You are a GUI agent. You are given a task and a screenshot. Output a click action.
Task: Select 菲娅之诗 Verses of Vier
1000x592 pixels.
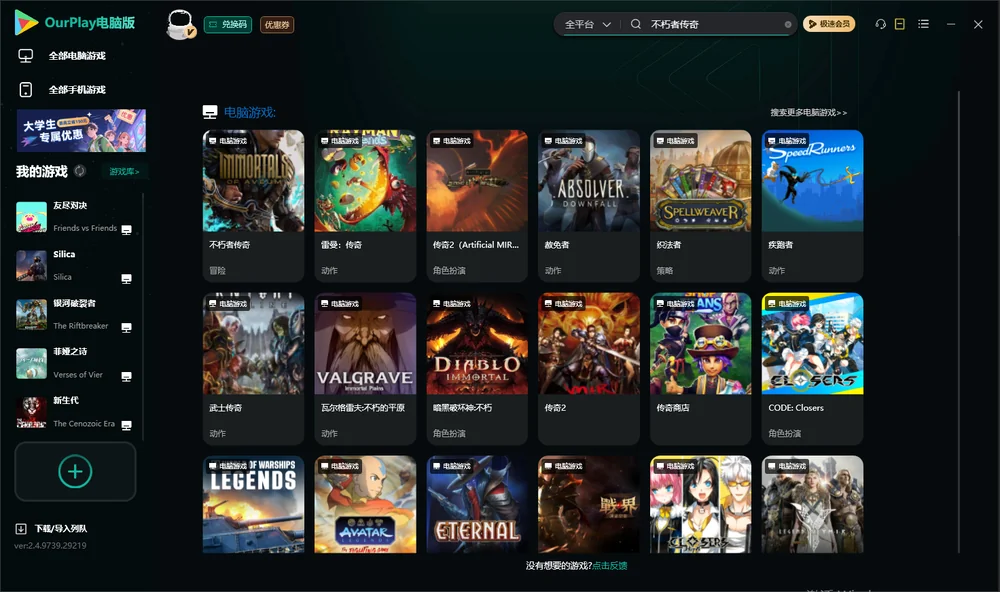pyautogui.click(x=75, y=364)
